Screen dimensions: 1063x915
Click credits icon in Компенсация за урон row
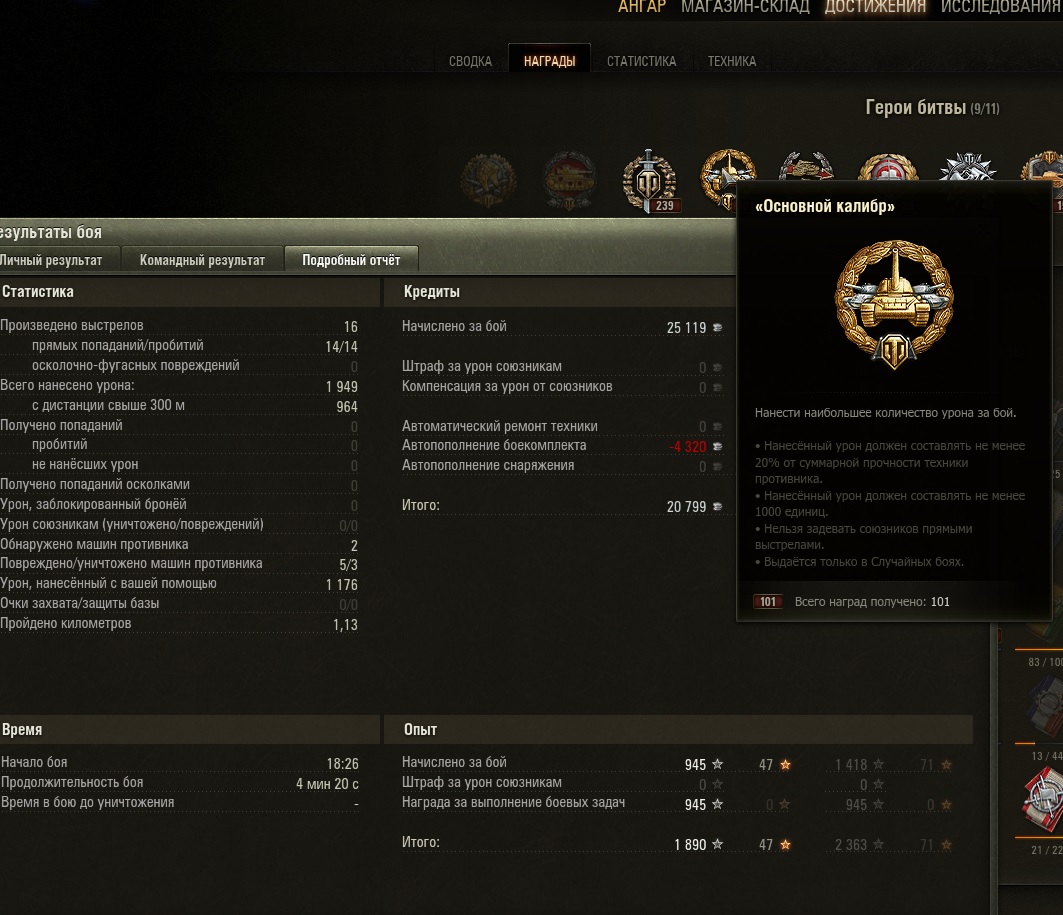[x=717, y=388]
